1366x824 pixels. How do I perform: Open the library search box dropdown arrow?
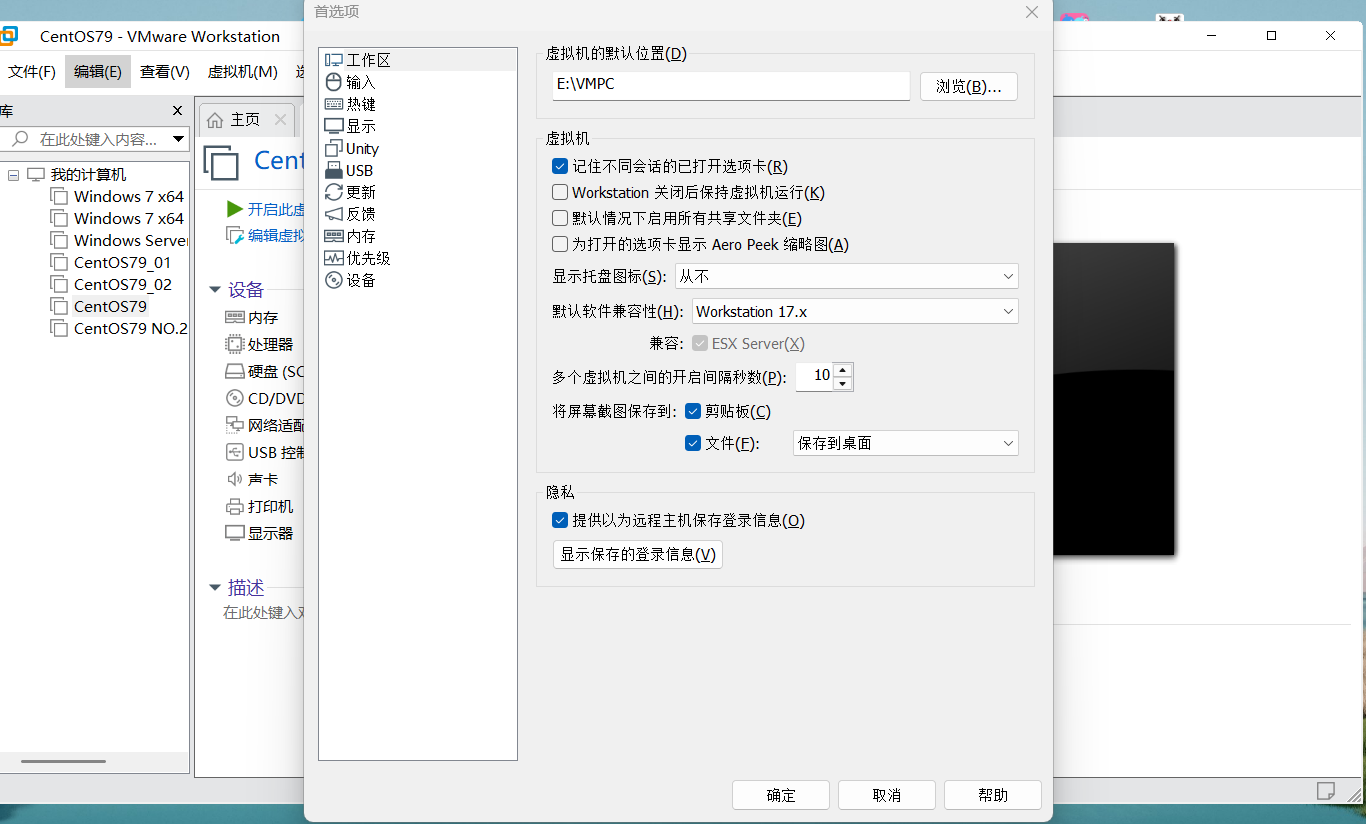tap(178, 139)
